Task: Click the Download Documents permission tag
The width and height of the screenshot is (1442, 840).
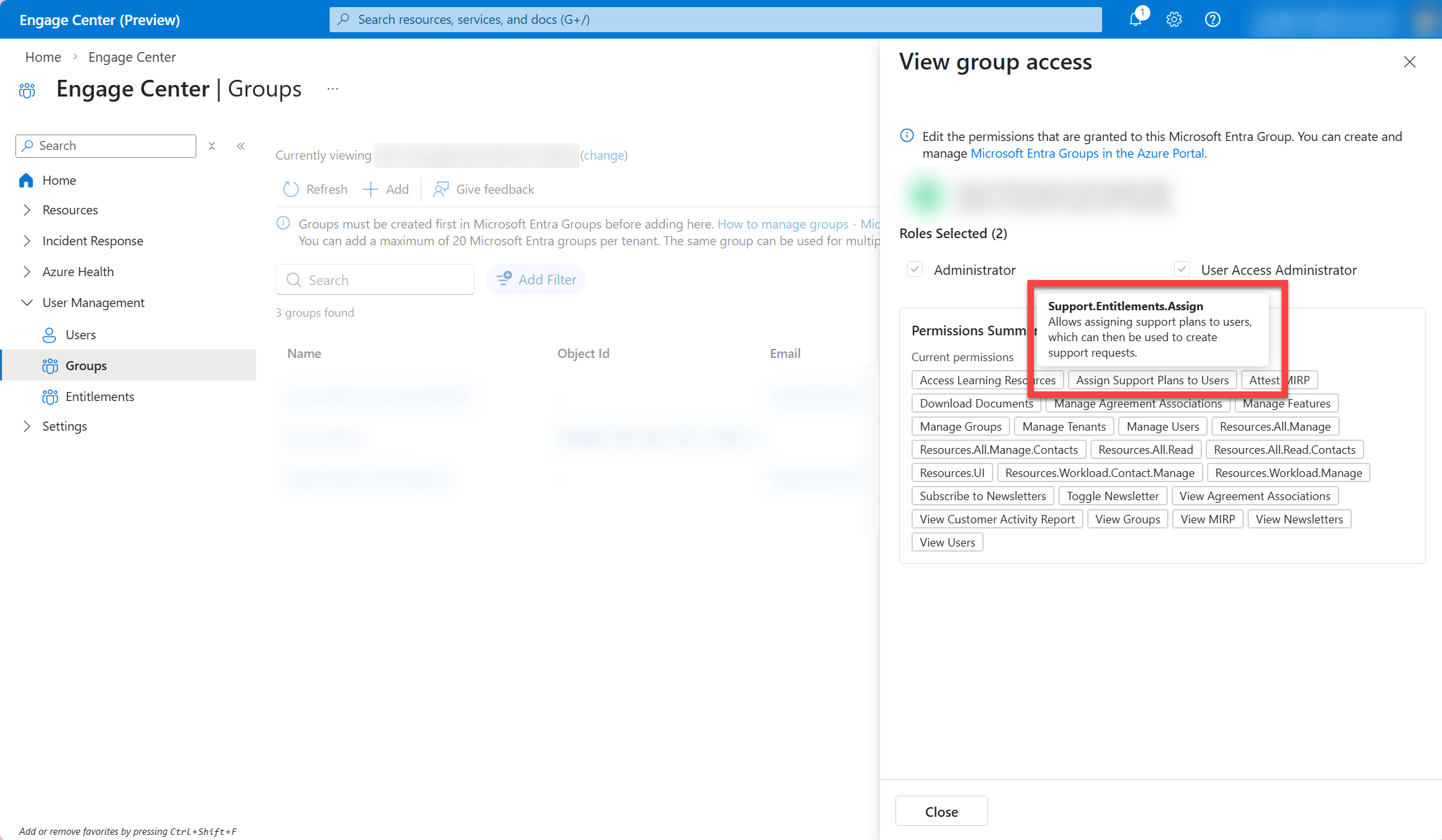Action: 977,403
